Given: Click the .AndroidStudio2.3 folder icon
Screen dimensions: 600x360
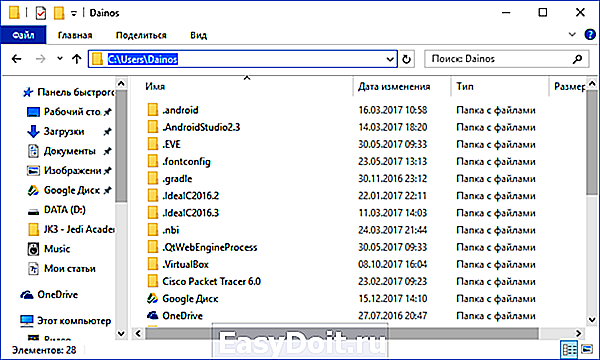Looking at the screenshot, I should pyautogui.click(x=152, y=127).
